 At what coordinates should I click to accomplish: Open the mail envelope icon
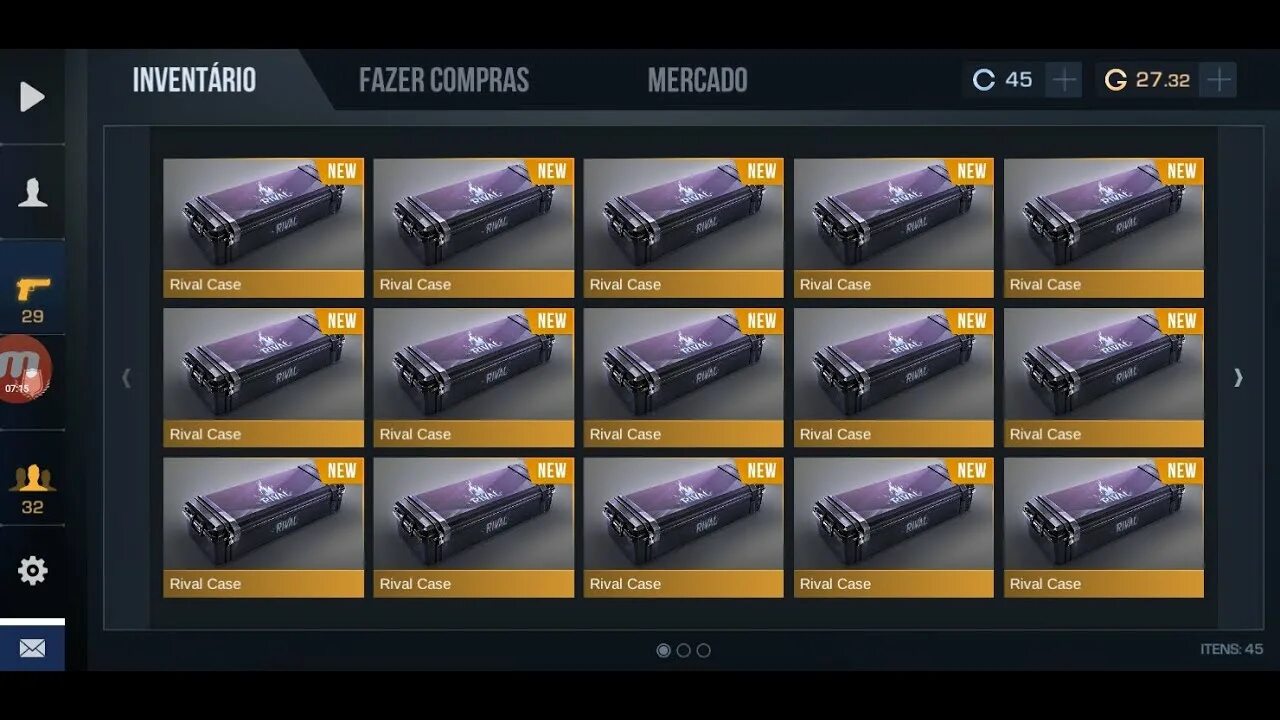point(32,649)
